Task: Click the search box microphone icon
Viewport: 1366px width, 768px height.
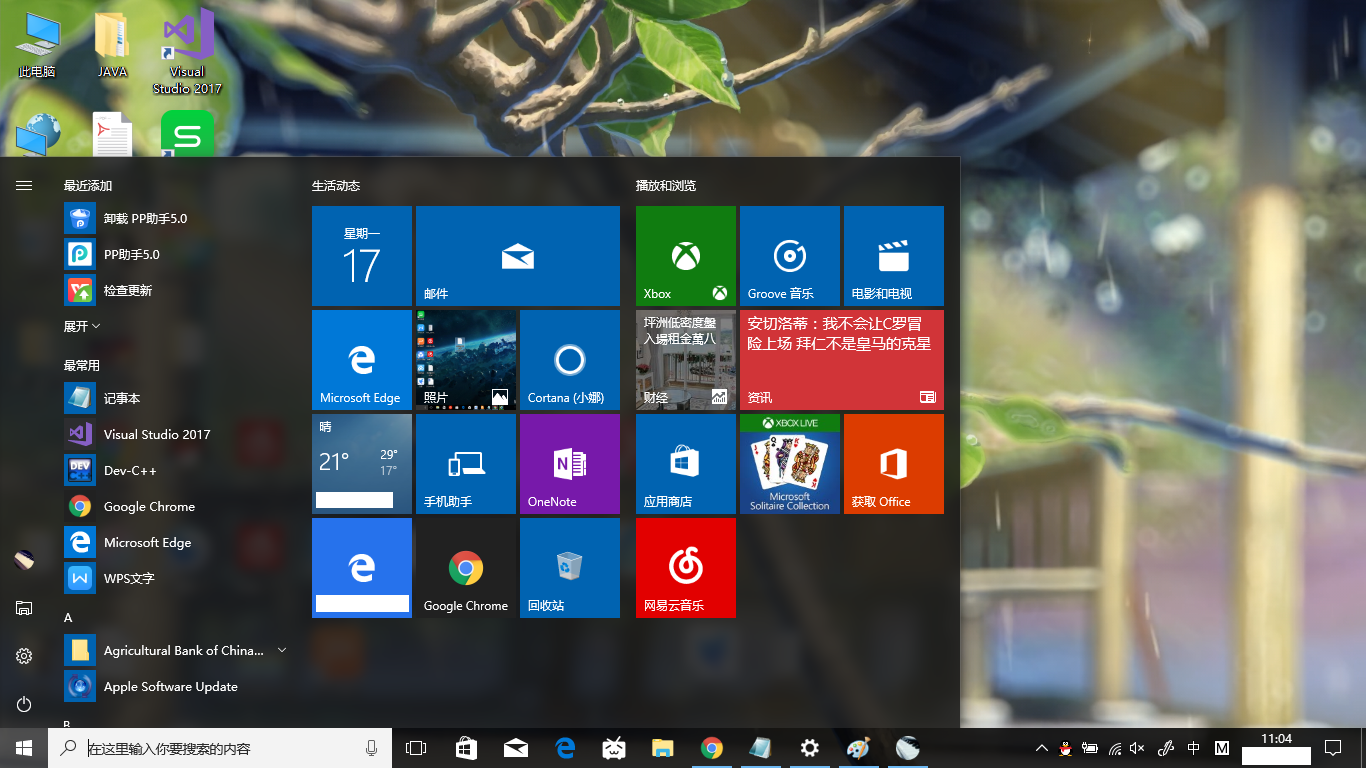Action: point(372,748)
